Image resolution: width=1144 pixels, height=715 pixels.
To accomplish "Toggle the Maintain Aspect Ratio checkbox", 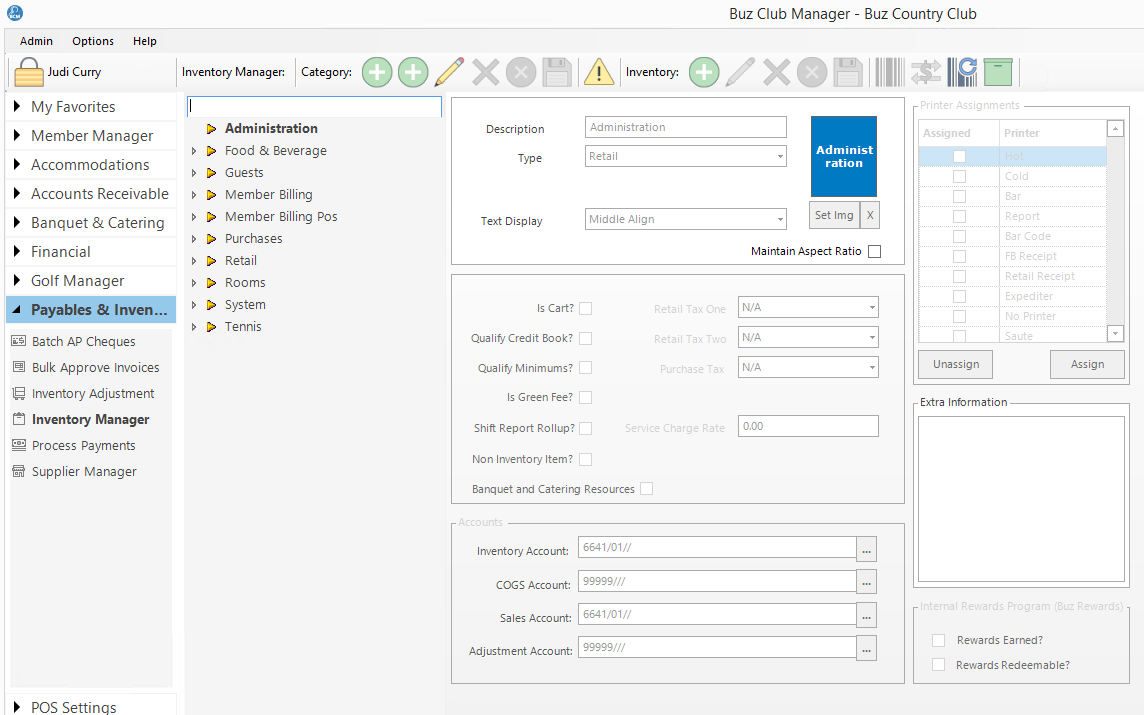I will point(874,252).
